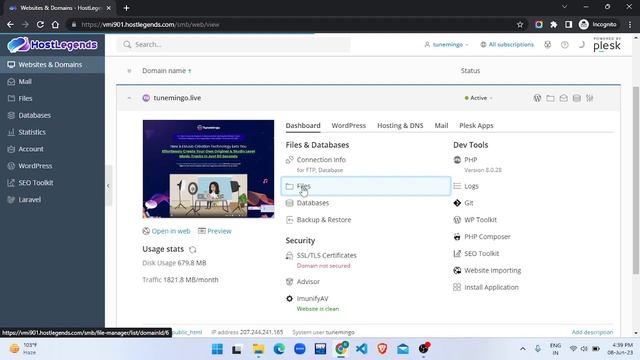Show hidden system tray icons
Image resolution: width=640 pixels, height=360 pixels.
point(522,349)
